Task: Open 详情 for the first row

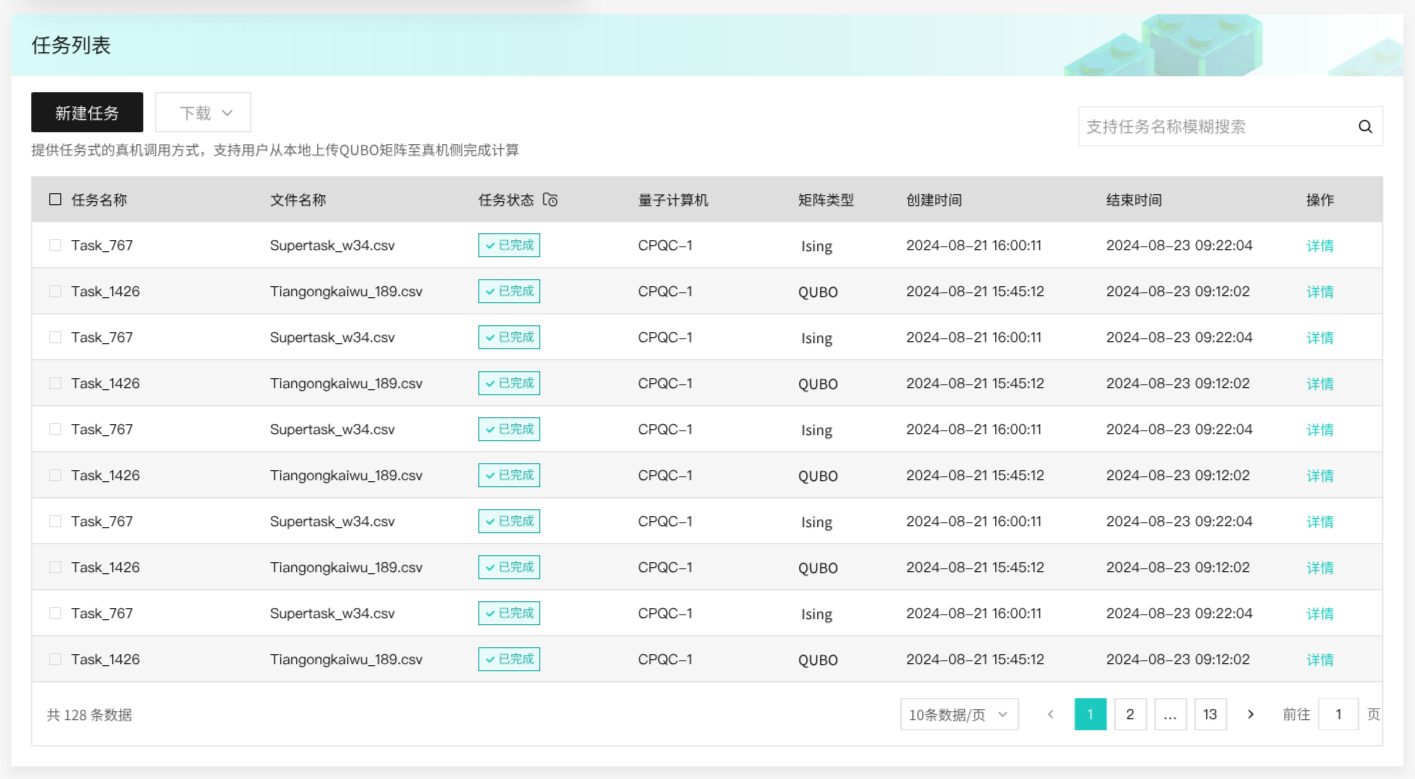Action: (1320, 246)
